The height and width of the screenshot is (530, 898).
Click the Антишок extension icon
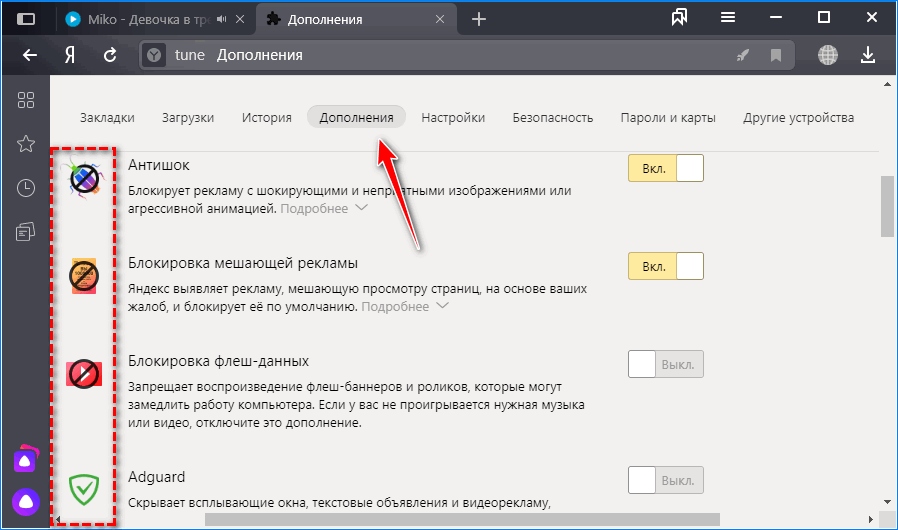click(84, 178)
